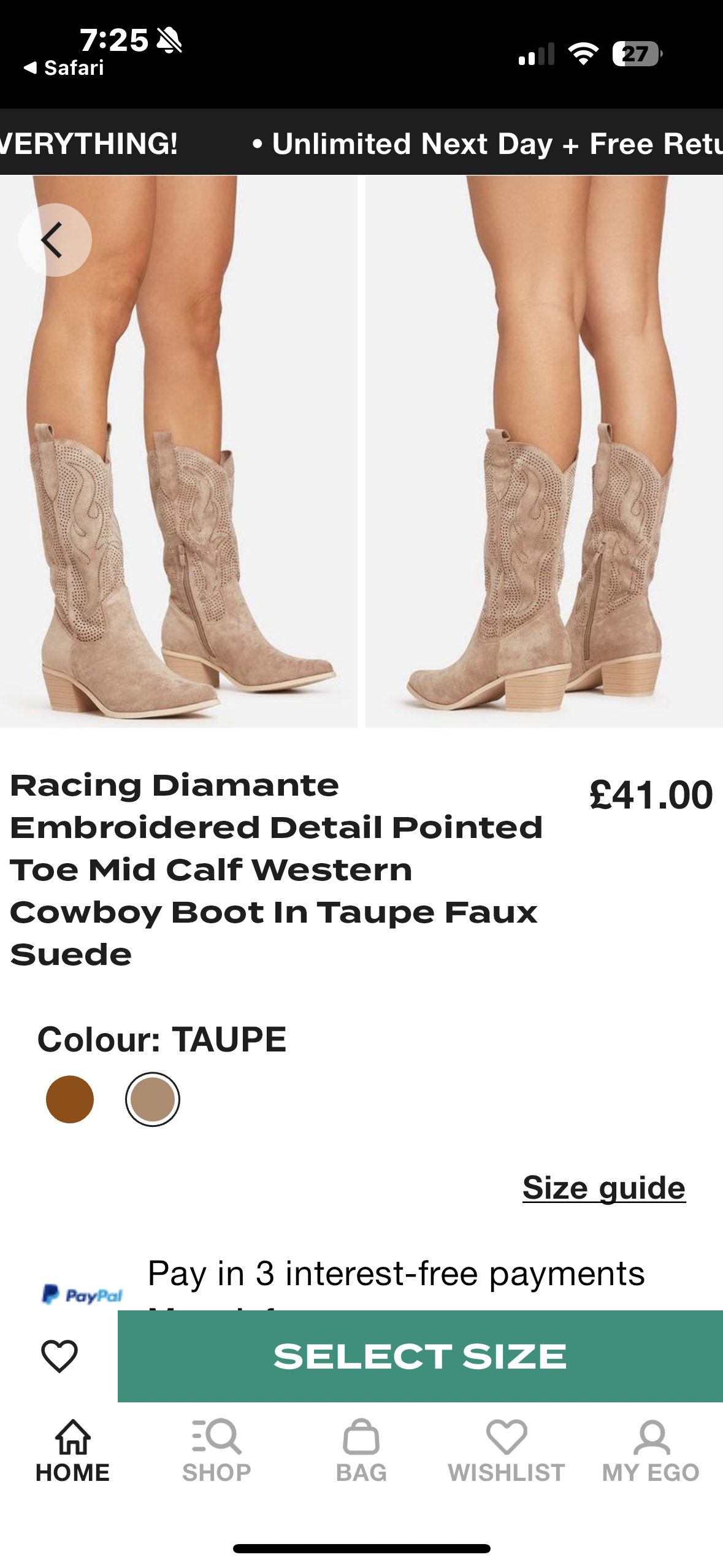Tap the back chevron arrow icon
This screenshot has width=723, height=1568.
coord(55,240)
